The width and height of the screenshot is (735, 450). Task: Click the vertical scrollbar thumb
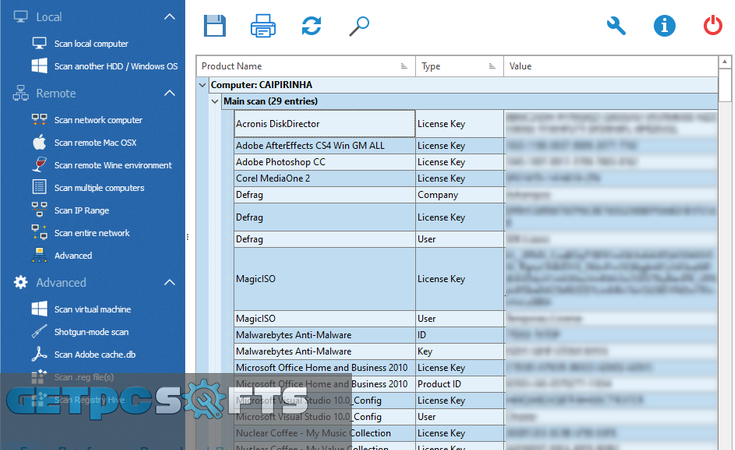(725, 85)
